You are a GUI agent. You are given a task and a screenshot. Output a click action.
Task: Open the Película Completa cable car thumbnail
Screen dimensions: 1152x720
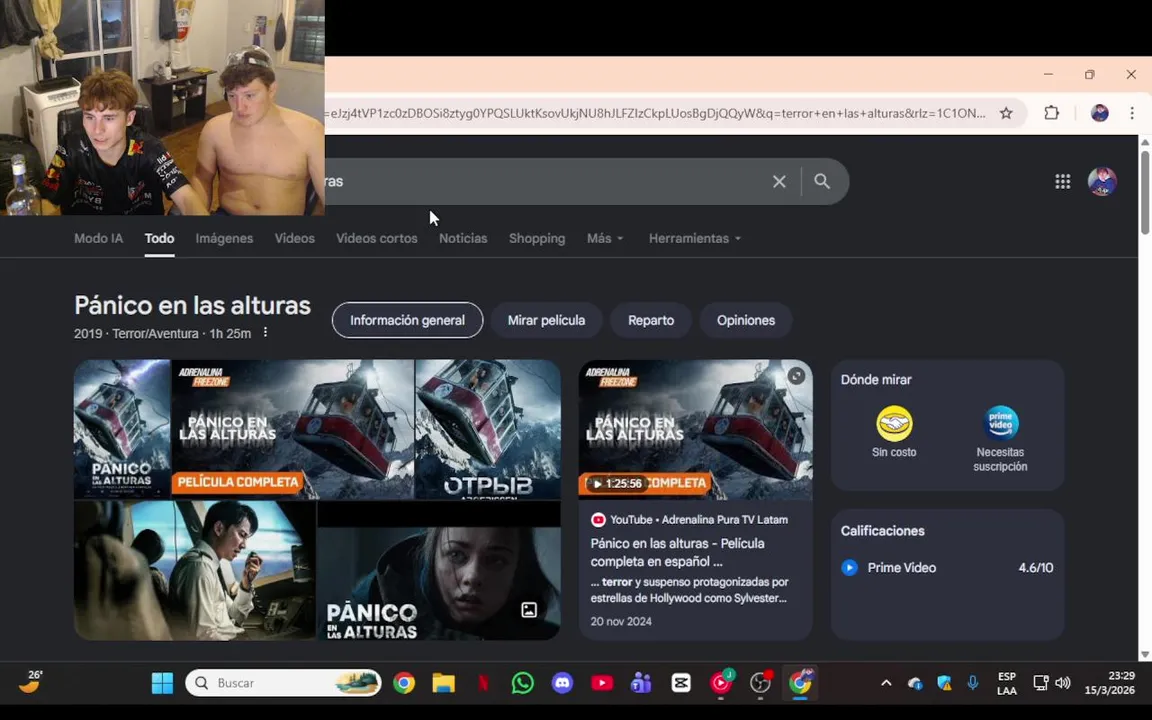click(292, 429)
